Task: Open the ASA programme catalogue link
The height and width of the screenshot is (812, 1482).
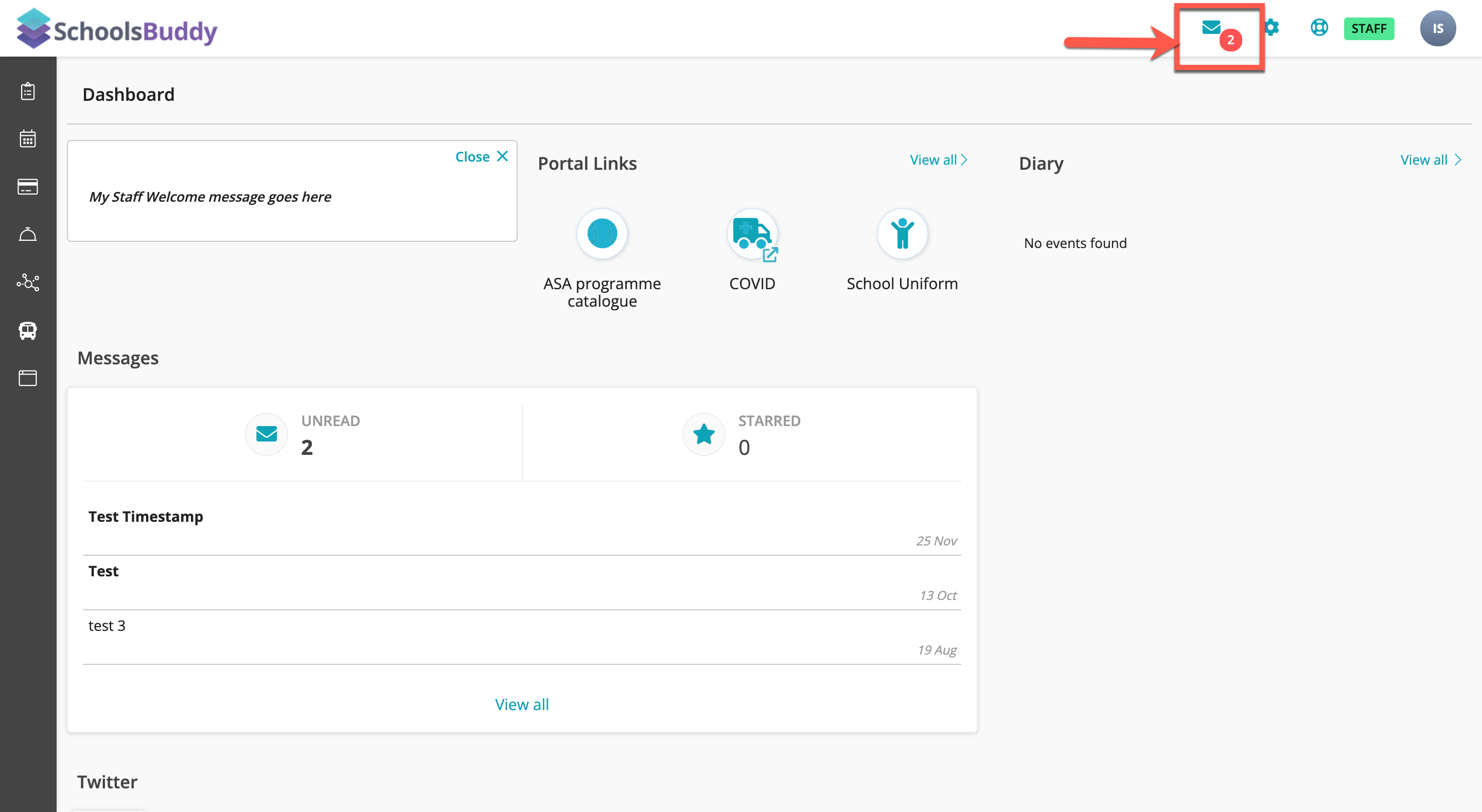Action: [x=602, y=234]
